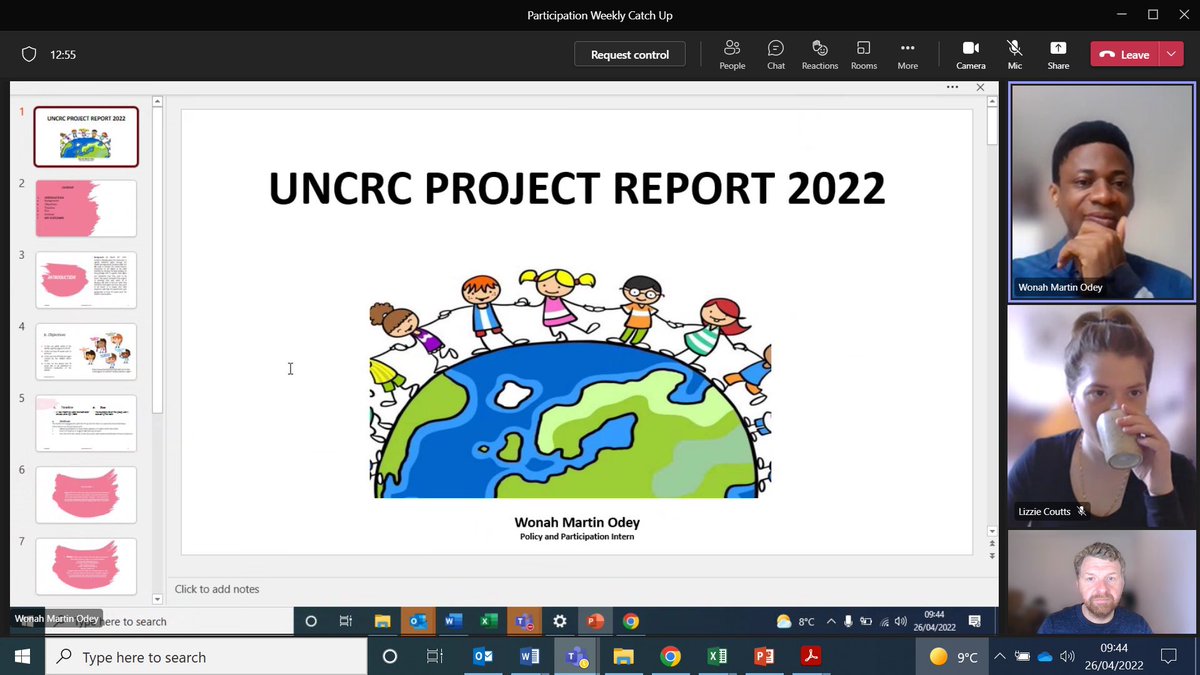The width and height of the screenshot is (1200, 675).
Task: Click the 'Click to add notes' field
Action: coord(217,589)
